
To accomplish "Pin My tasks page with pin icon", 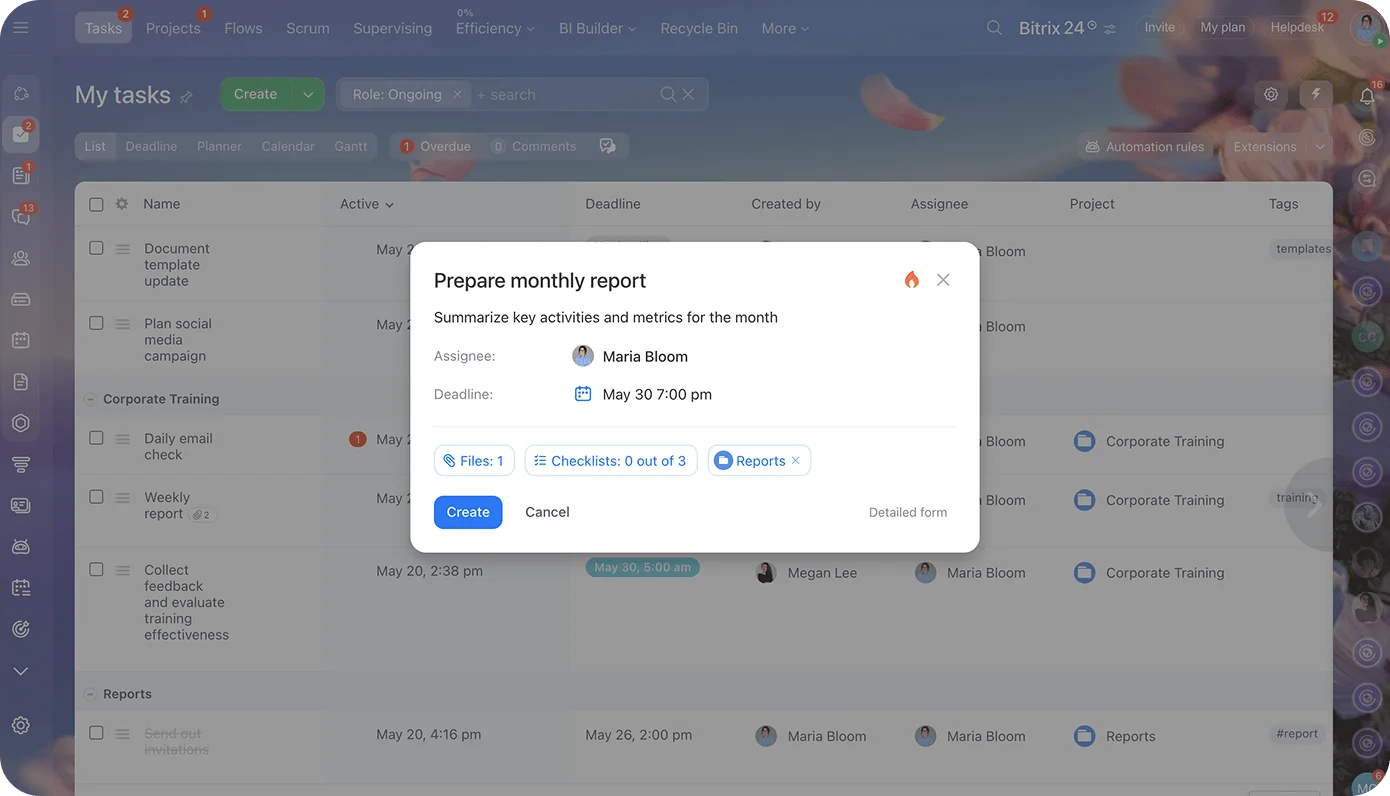I will pyautogui.click(x=186, y=97).
